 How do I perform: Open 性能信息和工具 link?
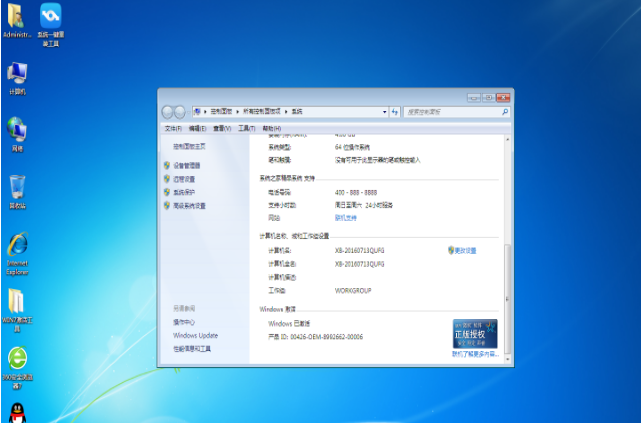click(192, 349)
